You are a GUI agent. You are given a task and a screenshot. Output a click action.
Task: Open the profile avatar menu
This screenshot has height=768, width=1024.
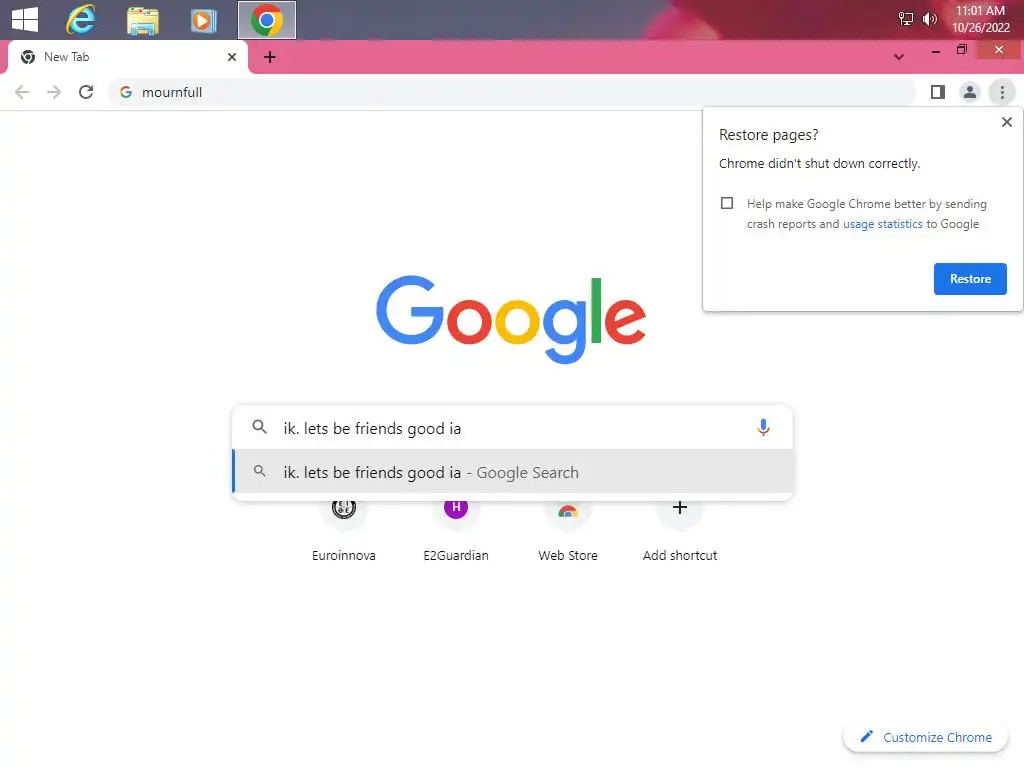pyautogui.click(x=970, y=92)
